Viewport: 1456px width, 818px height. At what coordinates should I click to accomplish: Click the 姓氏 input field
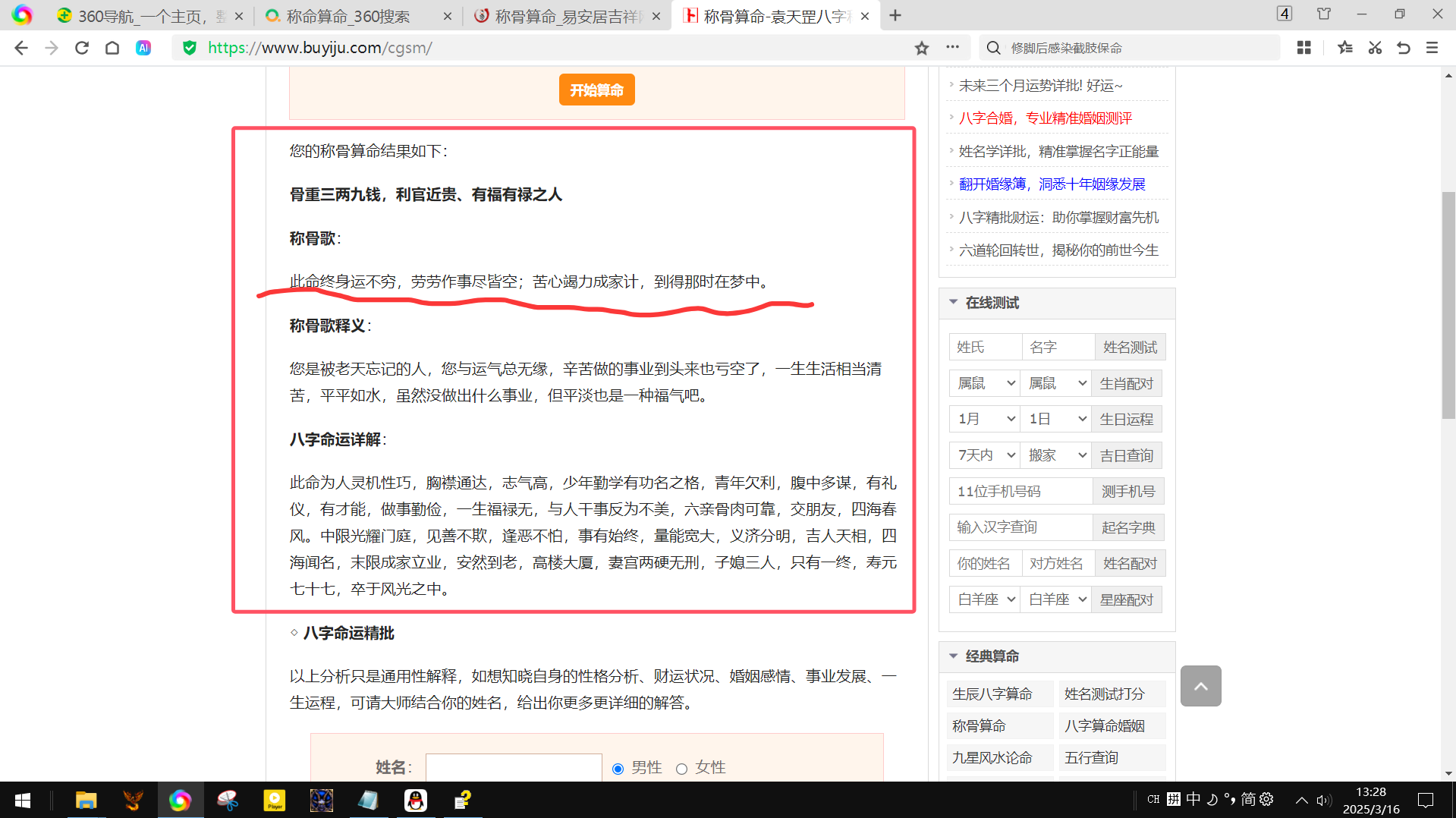click(986, 347)
